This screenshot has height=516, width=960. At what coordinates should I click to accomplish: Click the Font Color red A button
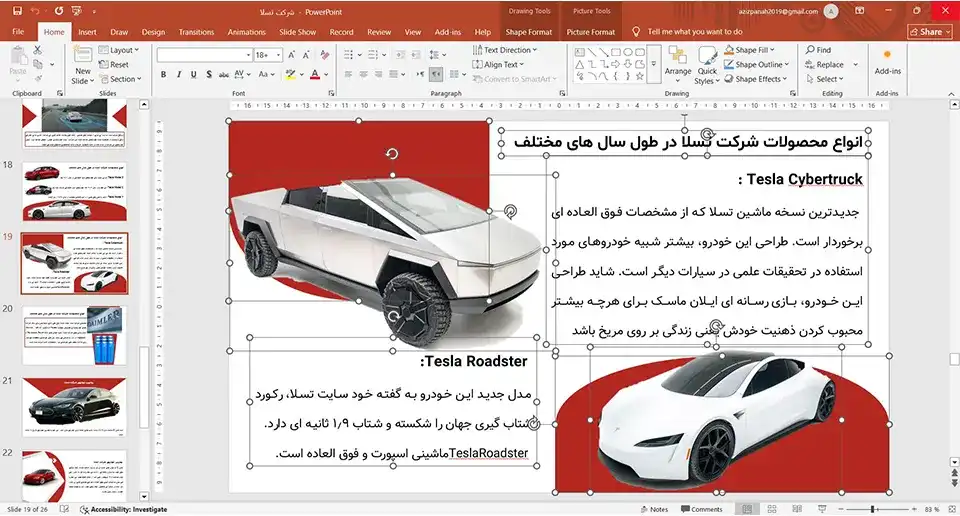pos(315,75)
